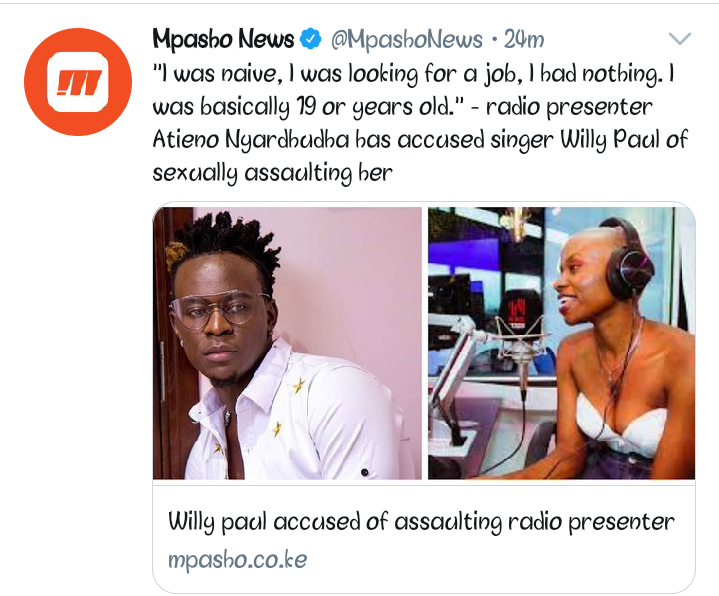Click the tweet line 'sexually assaulting her'
Screen dimensions: 719x596
272,173
